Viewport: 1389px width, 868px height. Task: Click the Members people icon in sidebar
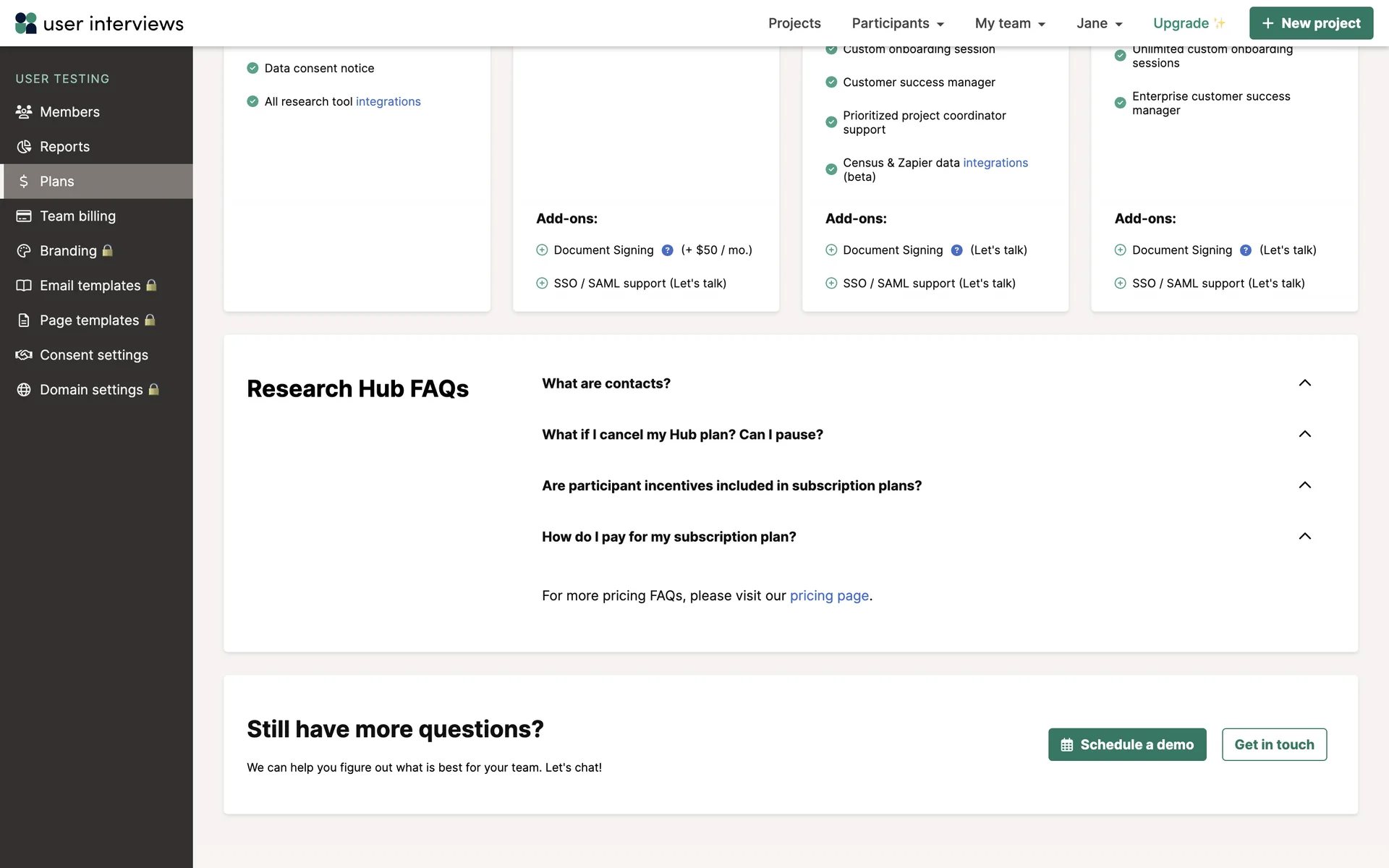tap(24, 112)
